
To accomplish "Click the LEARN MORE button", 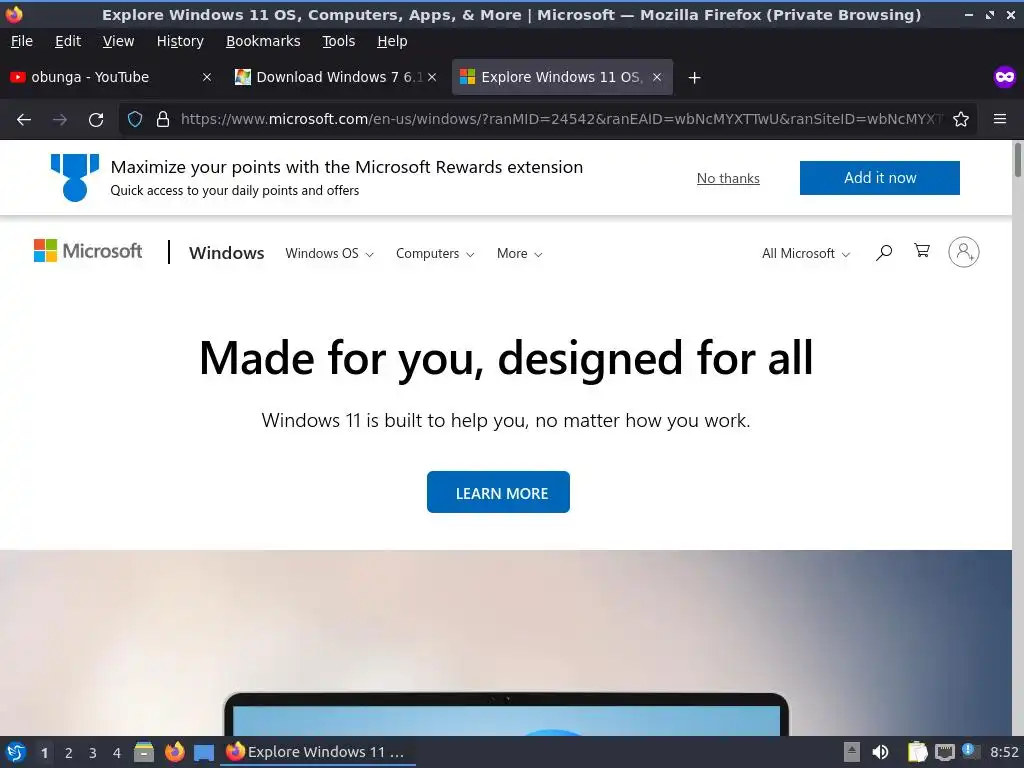I will [498, 492].
